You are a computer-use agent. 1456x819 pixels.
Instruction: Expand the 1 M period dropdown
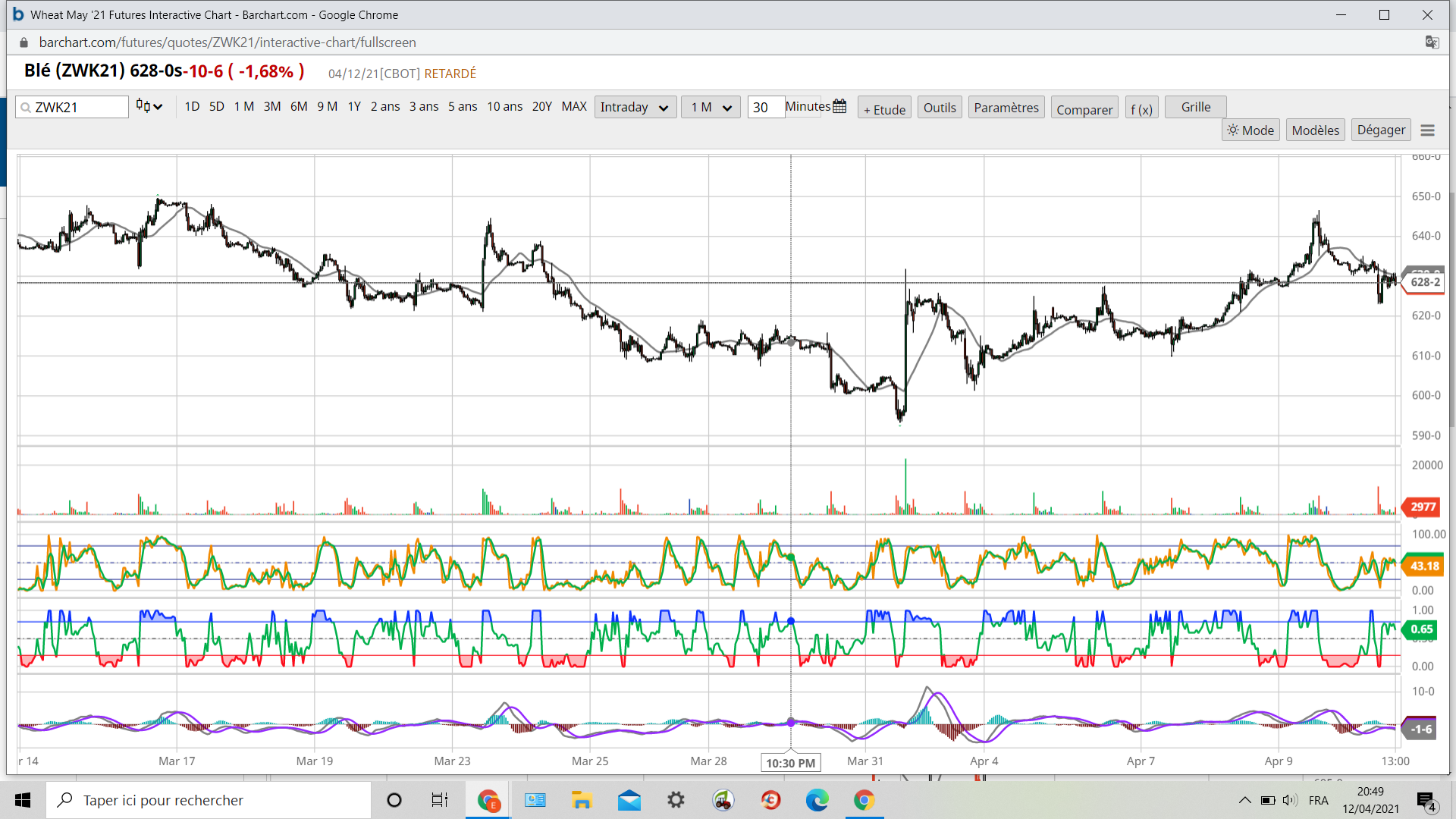(x=711, y=108)
